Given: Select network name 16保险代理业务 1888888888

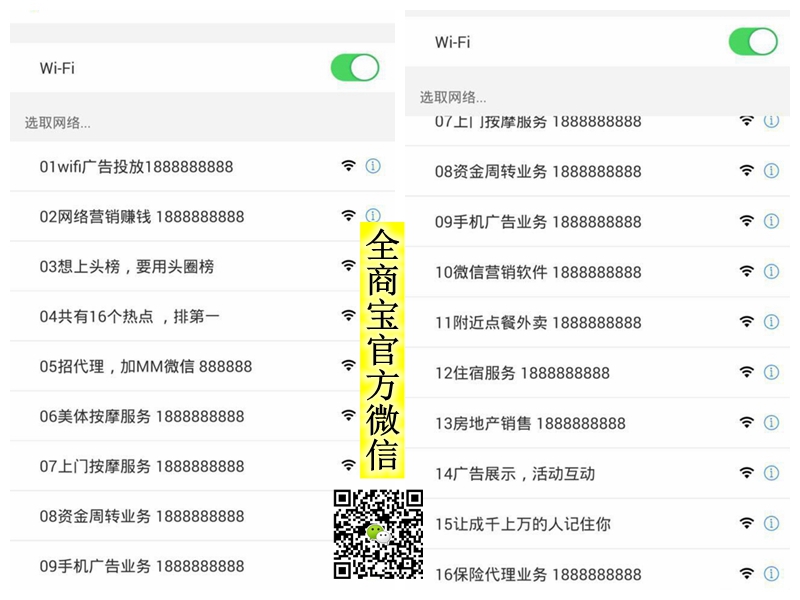Looking at the screenshot, I should click(538, 574).
